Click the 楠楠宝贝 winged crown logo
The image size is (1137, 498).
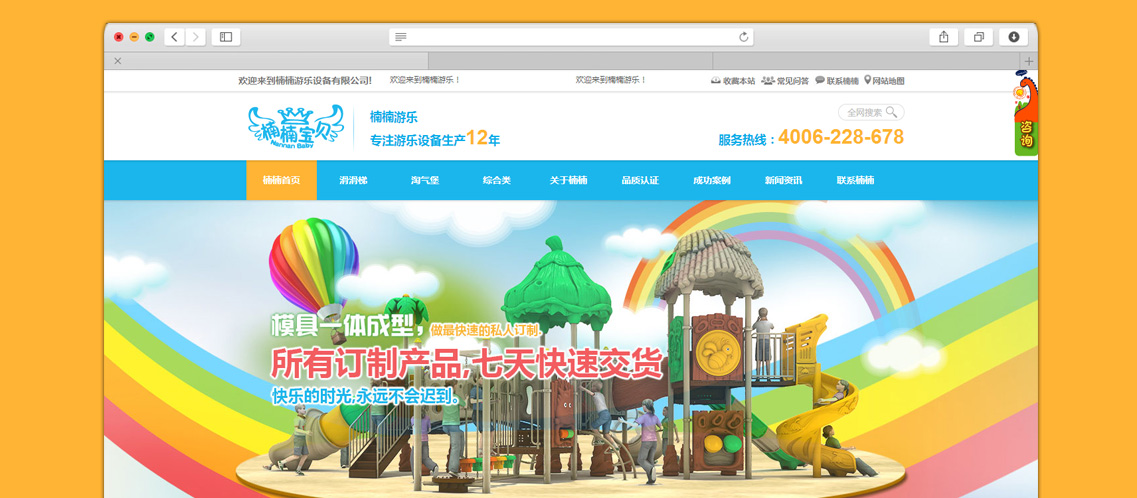click(295, 127)
